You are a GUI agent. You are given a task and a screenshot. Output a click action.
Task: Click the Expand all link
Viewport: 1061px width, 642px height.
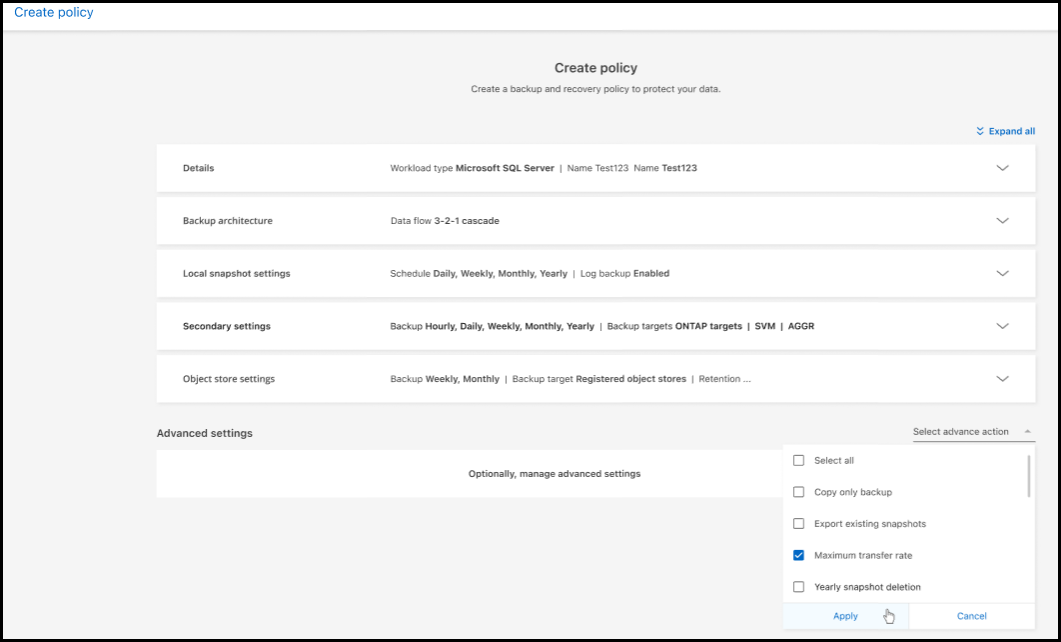coord(1011,131)
